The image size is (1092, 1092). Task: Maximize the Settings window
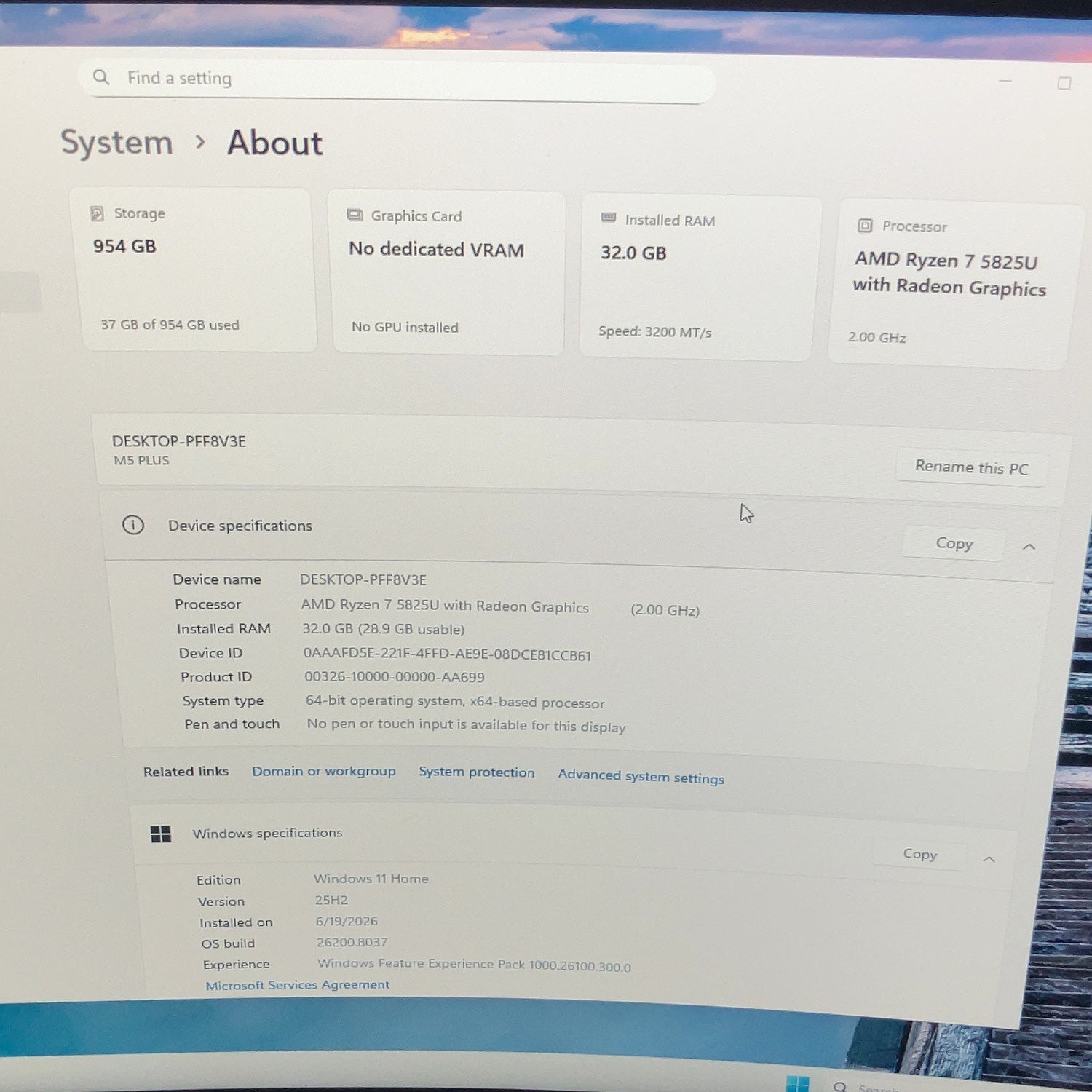(1064, 84)
